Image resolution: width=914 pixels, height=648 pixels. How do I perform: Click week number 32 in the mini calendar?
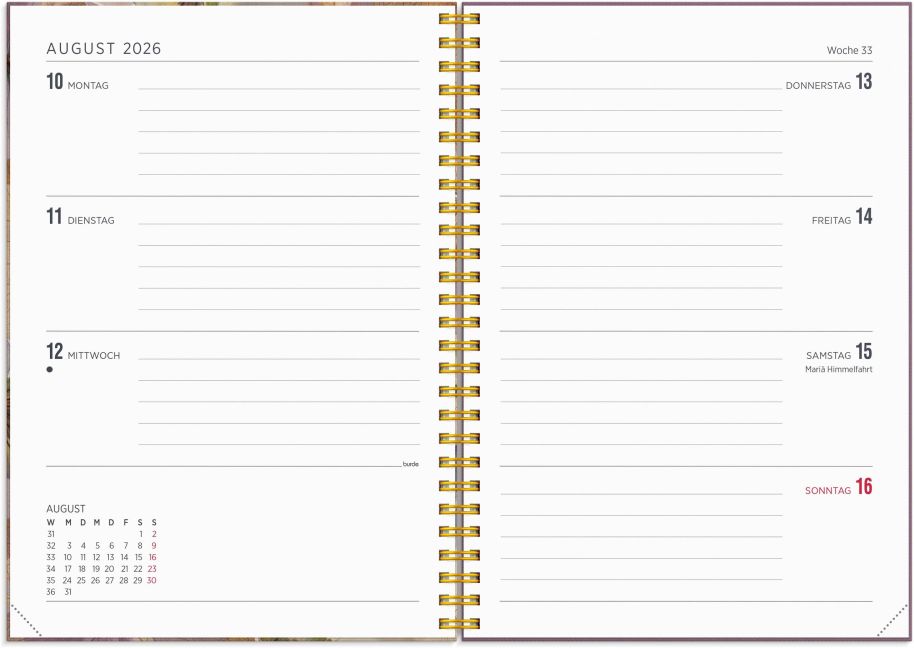[51, 546]
